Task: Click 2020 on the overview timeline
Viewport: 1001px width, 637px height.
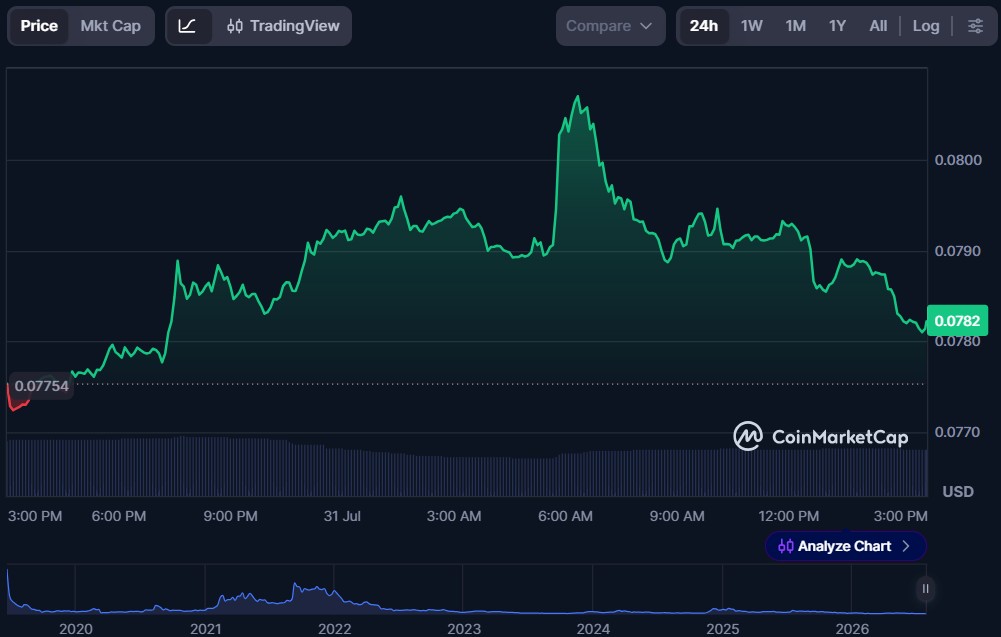Action: [75, 629]
